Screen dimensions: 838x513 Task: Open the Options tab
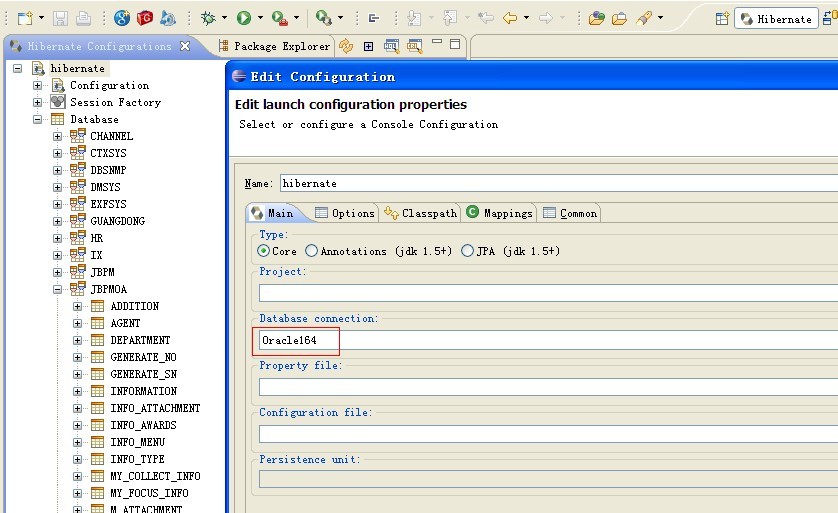[x=345, y=213]
